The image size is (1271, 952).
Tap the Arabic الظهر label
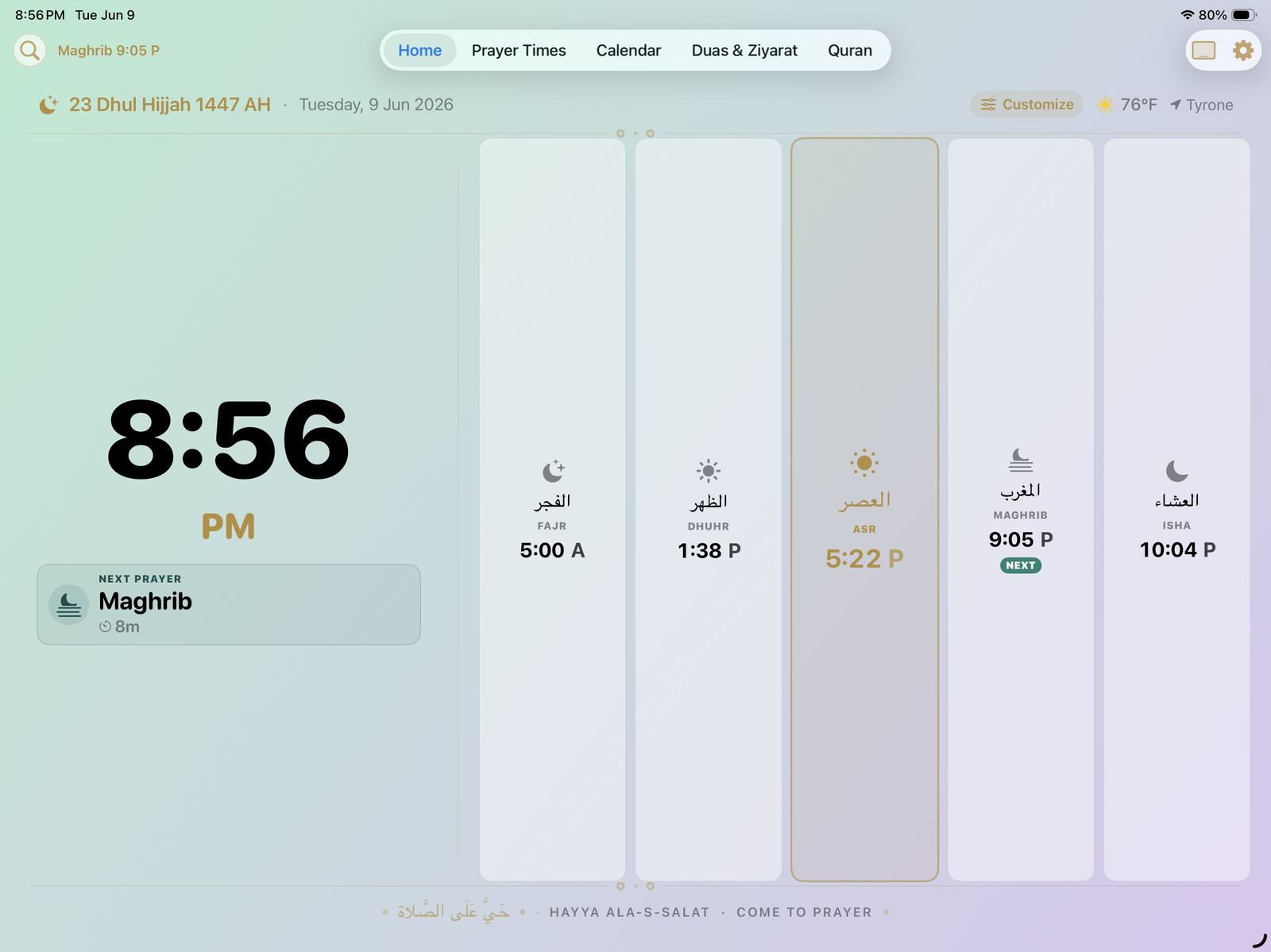click(x=709, y=502)
